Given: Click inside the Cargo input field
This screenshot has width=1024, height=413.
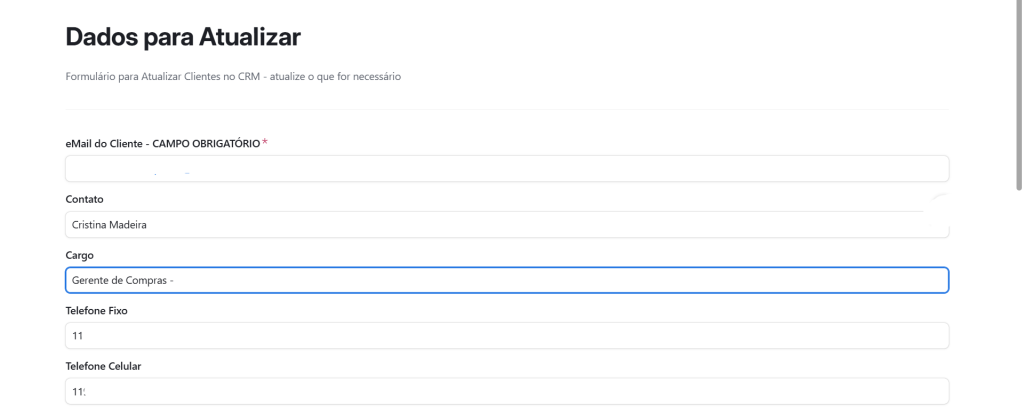Looking at the screenshot, I should [x=506, y=280].
